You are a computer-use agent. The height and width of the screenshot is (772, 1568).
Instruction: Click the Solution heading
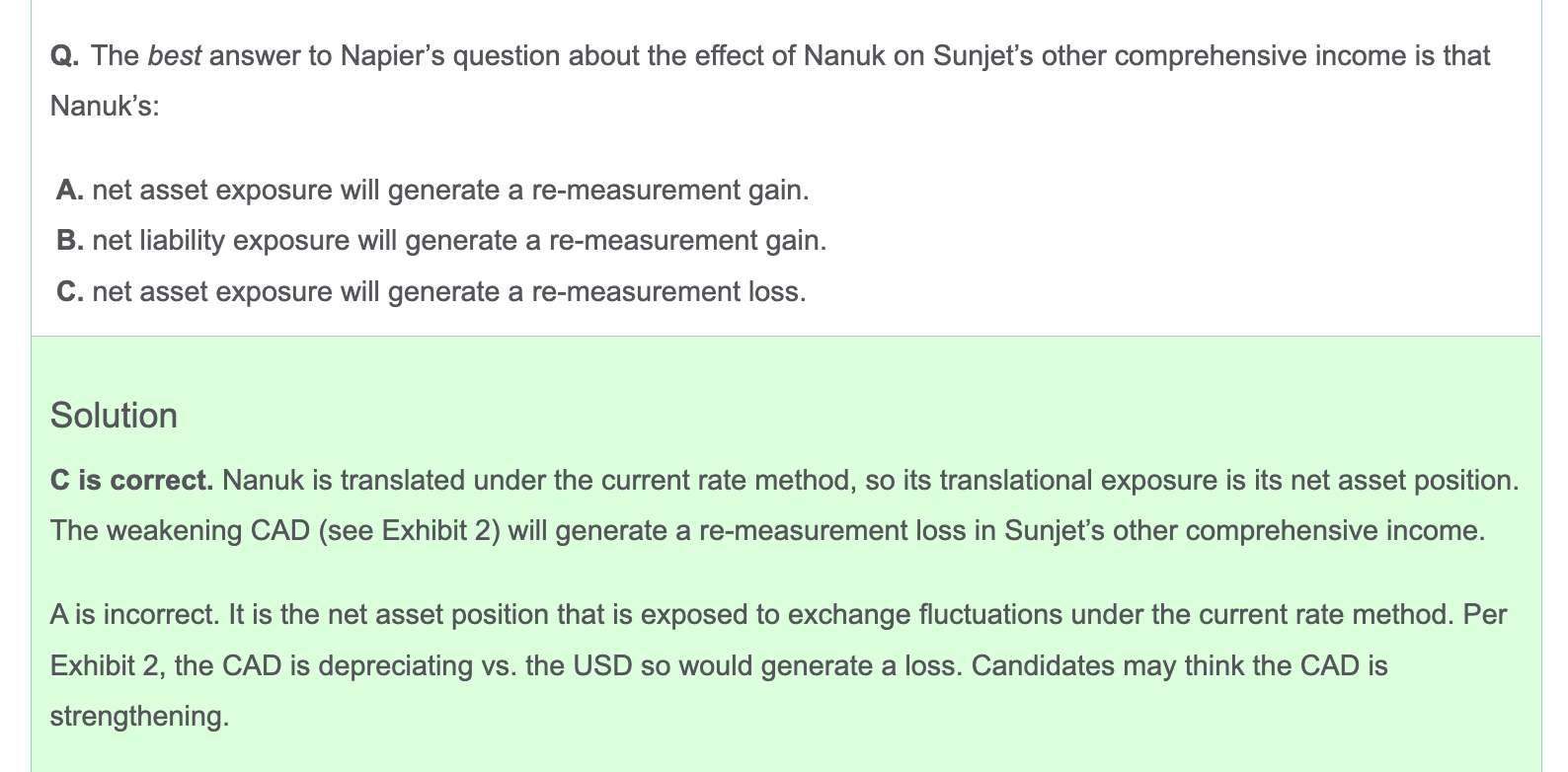(x=114, y=416)
